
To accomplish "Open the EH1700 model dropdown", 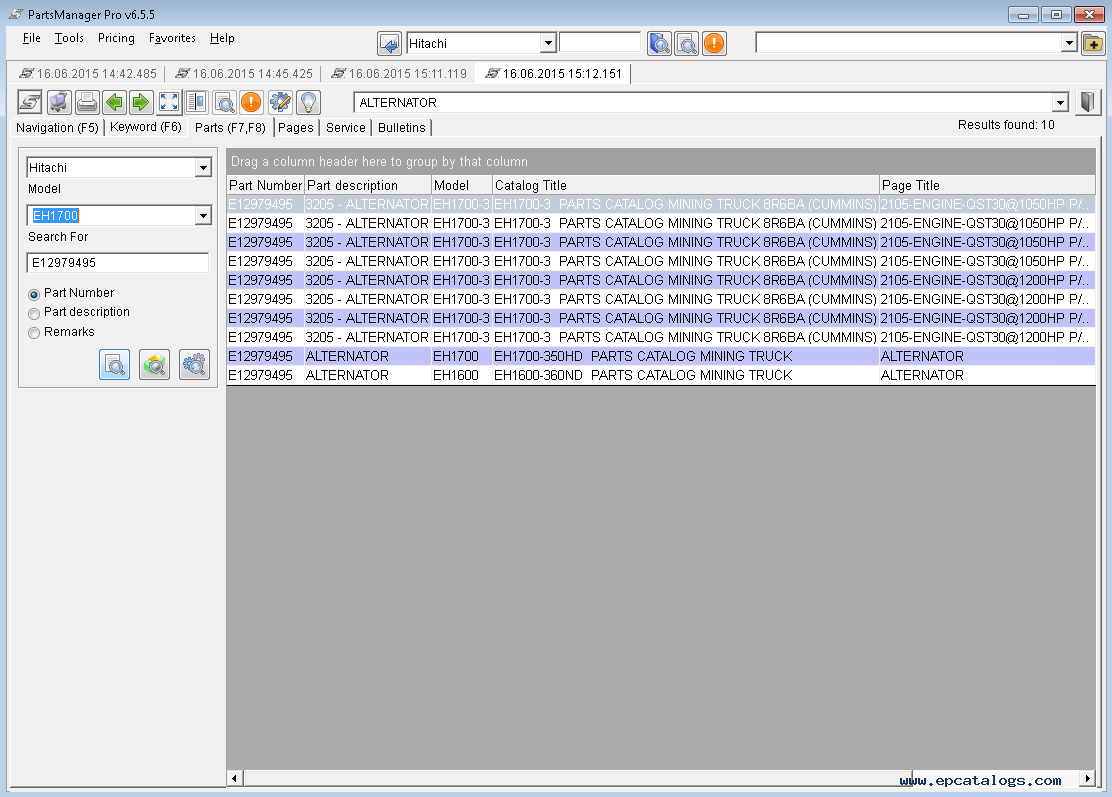I will (203, 216).
